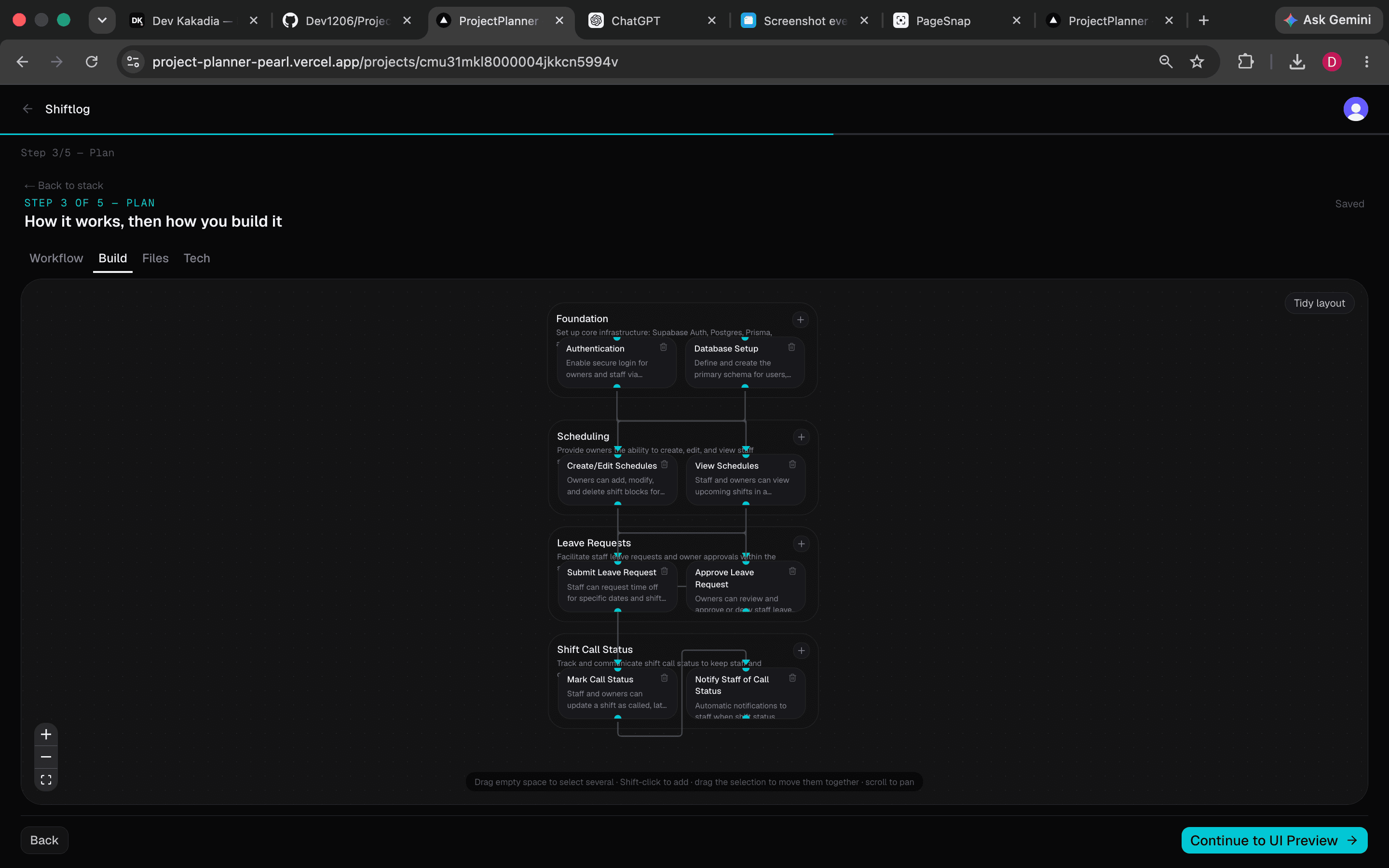Trash the Notify Staff of Call Status card
Image resolution: width=1389 pixels, height=868 pixels.
792,678
